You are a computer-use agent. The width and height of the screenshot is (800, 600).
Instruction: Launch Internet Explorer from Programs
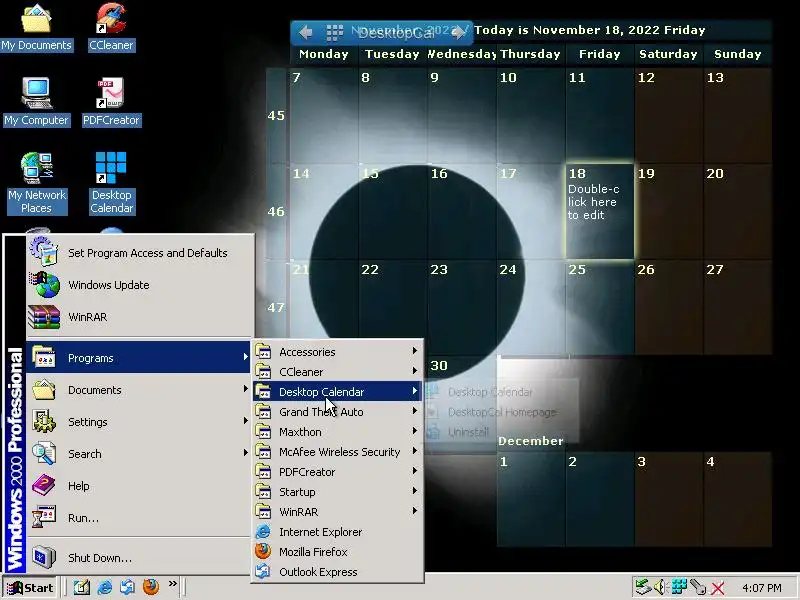tap(338, 532)
